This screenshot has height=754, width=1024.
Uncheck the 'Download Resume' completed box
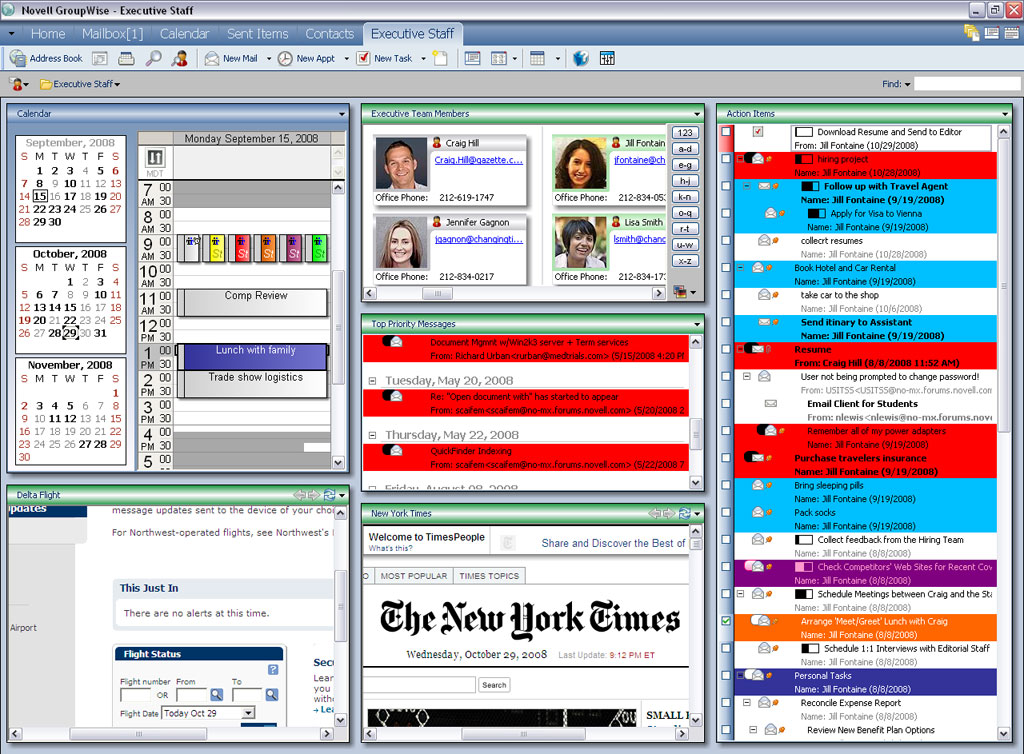(758, 132)
